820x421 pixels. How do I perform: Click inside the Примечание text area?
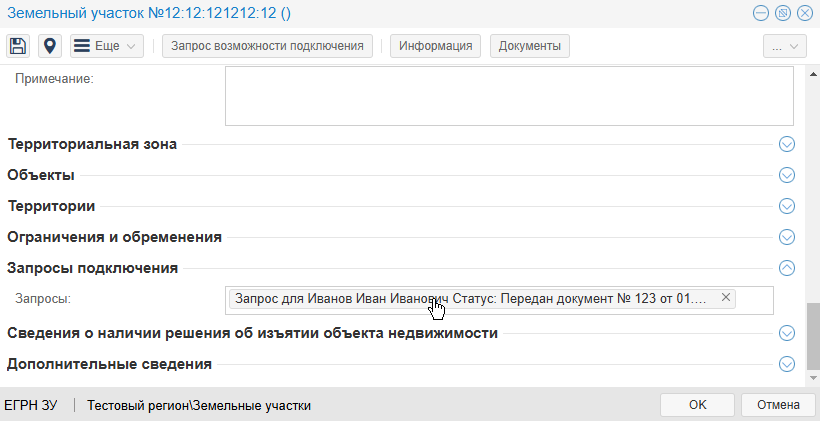click(509, 96)
